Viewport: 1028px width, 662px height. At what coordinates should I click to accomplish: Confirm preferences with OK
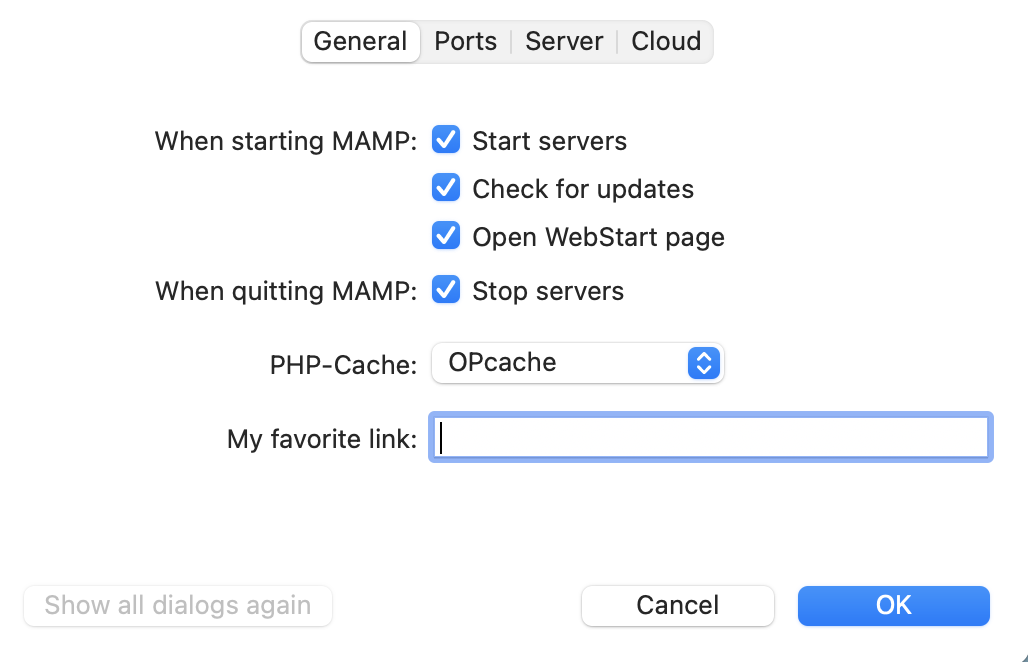(x=893, y=605)
